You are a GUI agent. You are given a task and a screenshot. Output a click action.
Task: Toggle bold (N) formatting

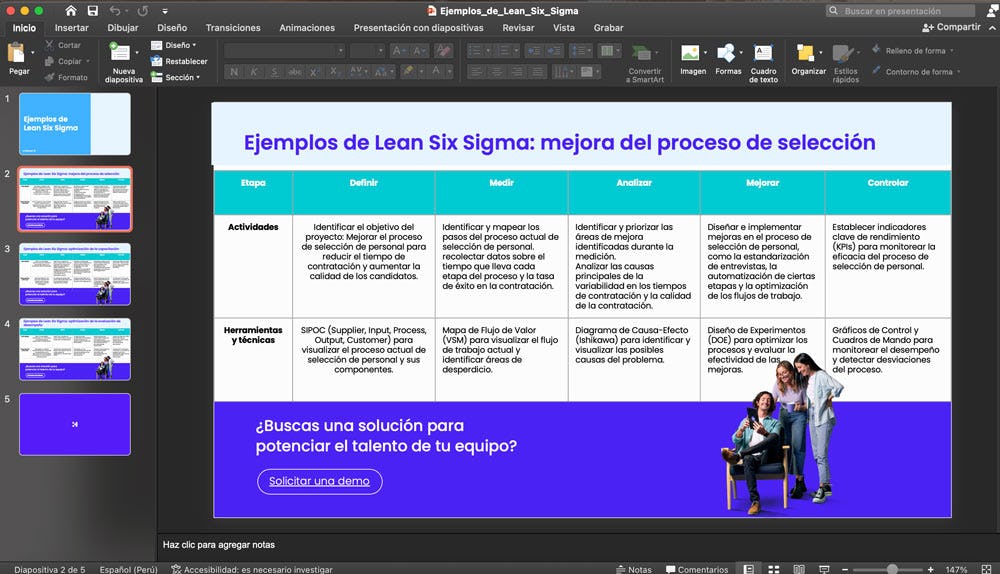tap(234, 72)
